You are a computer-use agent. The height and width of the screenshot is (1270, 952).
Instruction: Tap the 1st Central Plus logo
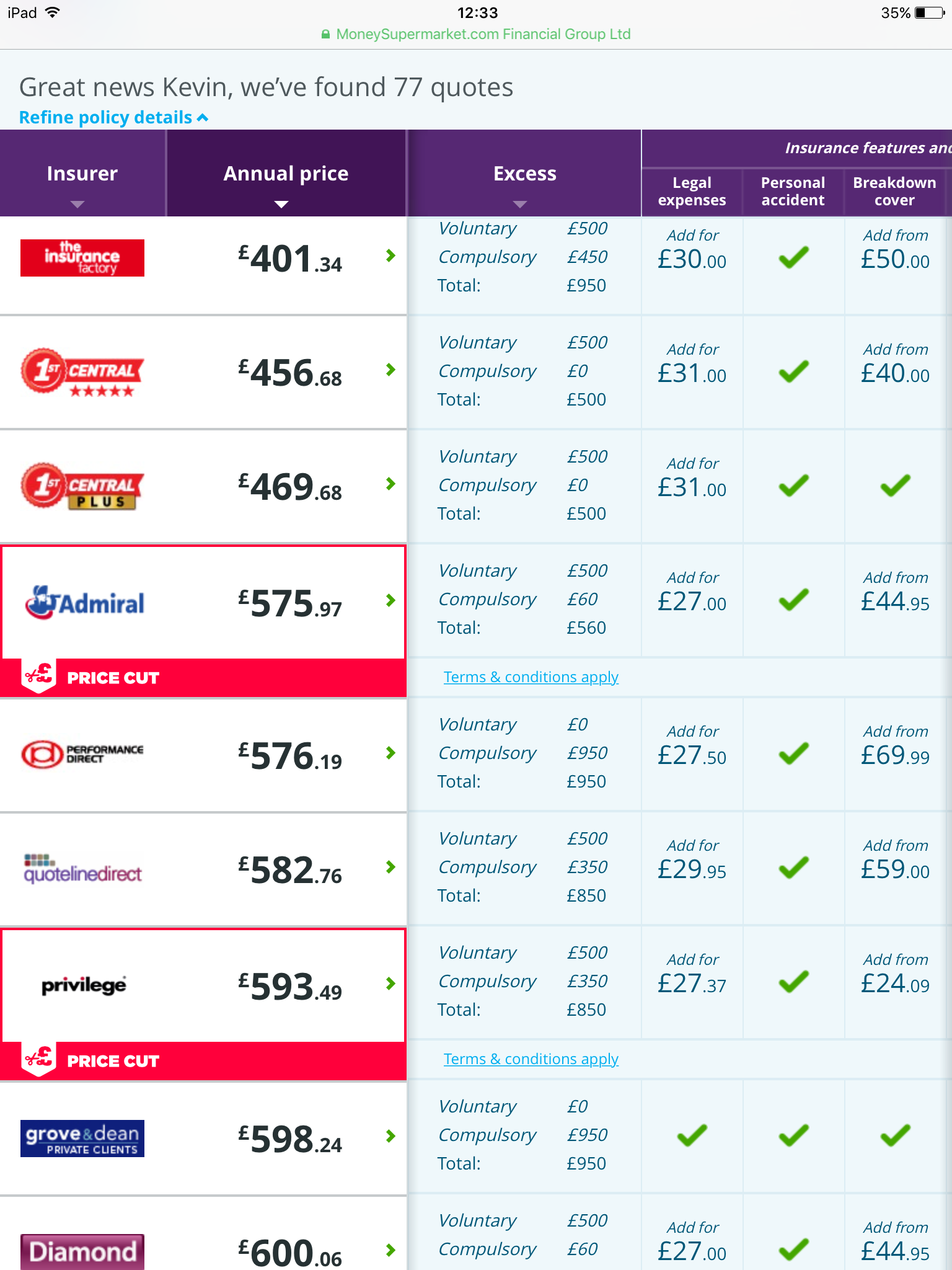tap(82, 486)
